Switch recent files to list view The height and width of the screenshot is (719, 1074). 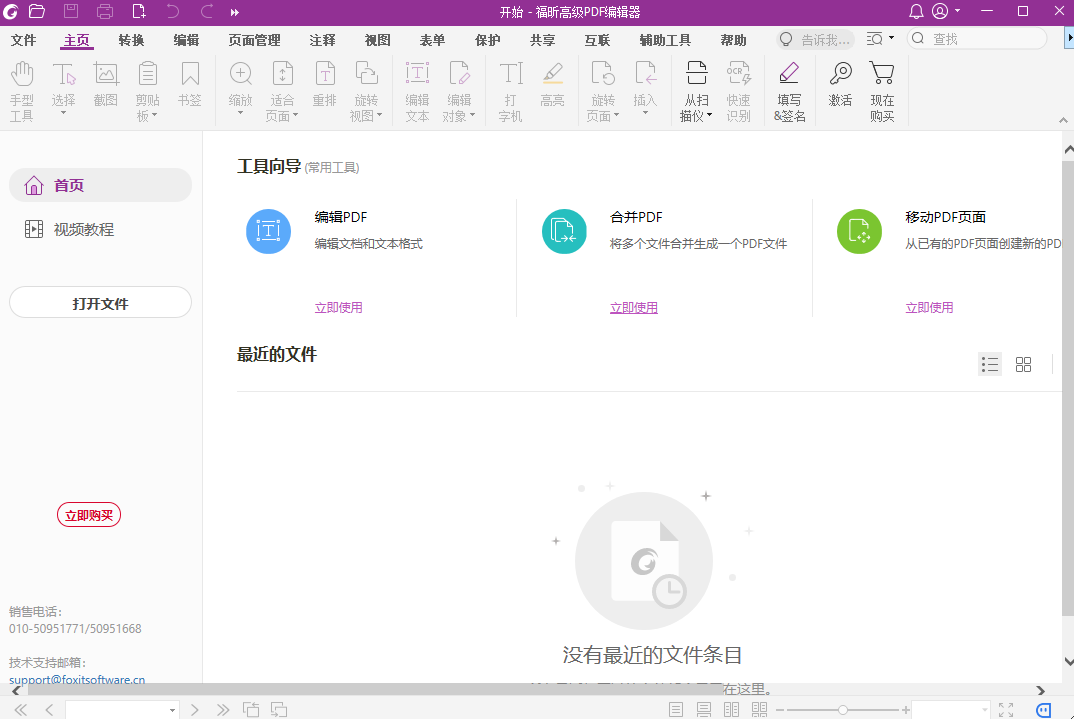[990, 364]
